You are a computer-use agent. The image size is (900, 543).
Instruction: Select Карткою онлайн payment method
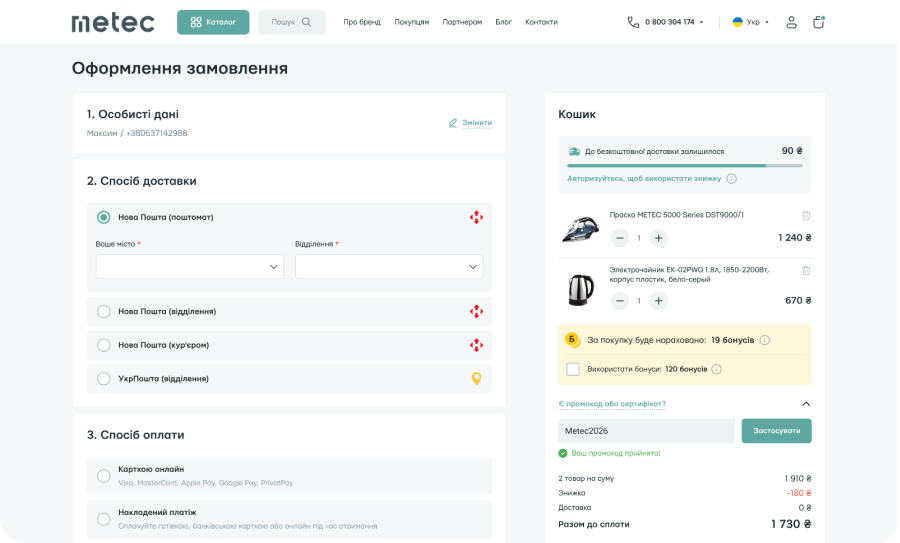tap(103, 476)
